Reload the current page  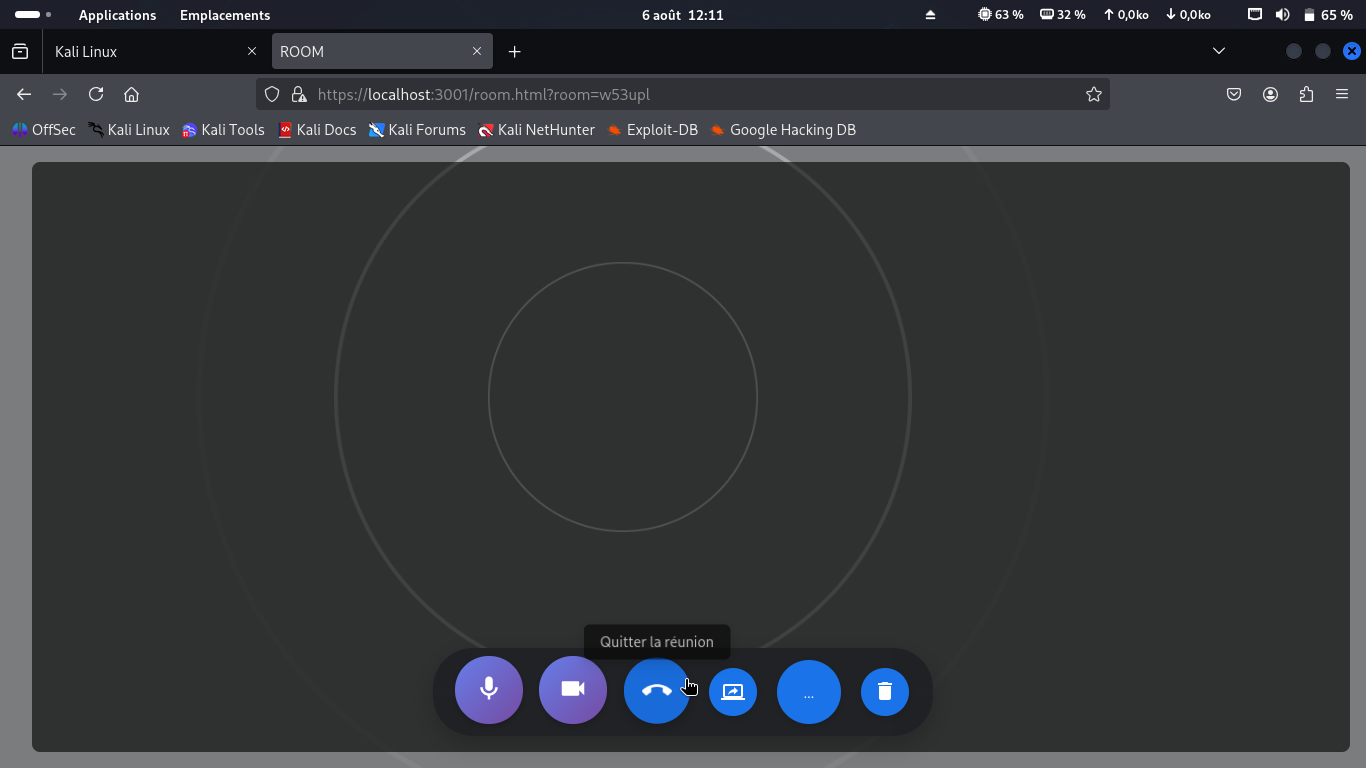pyautogui.click(x=96, y=94)
